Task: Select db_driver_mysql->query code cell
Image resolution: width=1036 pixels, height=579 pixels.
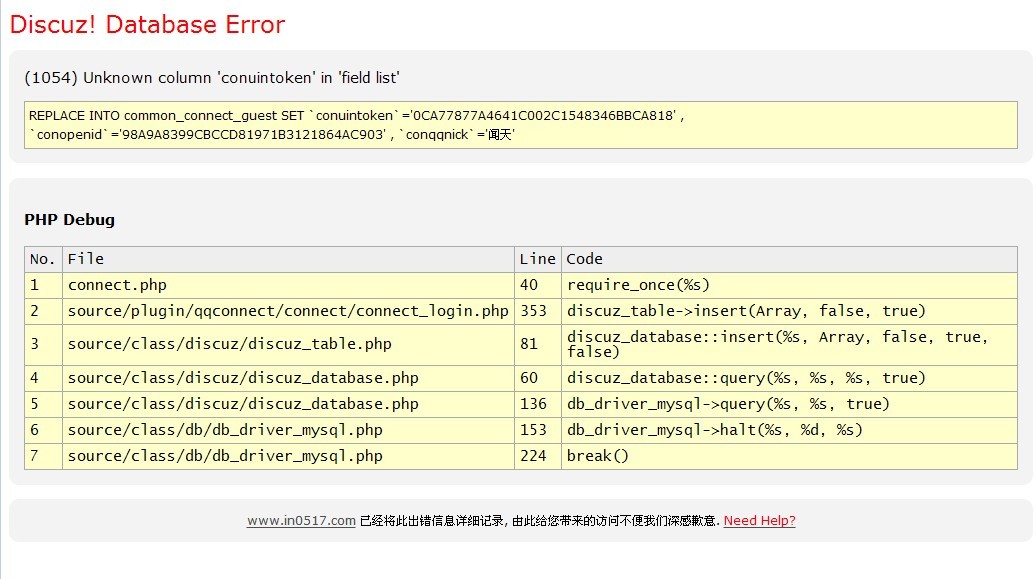Action: point(790,405)
